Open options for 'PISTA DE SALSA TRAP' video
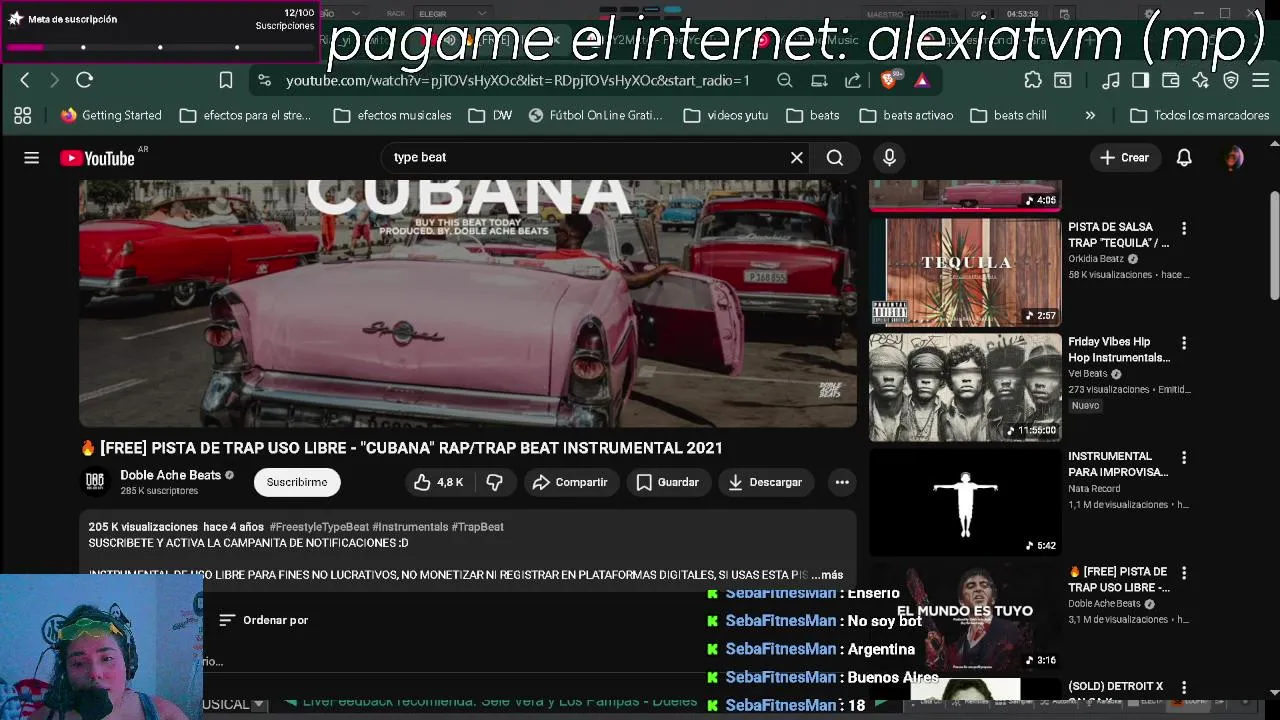The width and height of the screenshot is (1280, 720). [1184, 229]
